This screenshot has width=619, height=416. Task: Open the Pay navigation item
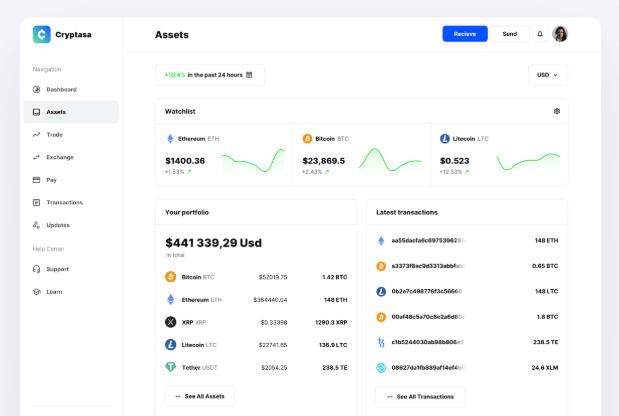tap(71, 180)
